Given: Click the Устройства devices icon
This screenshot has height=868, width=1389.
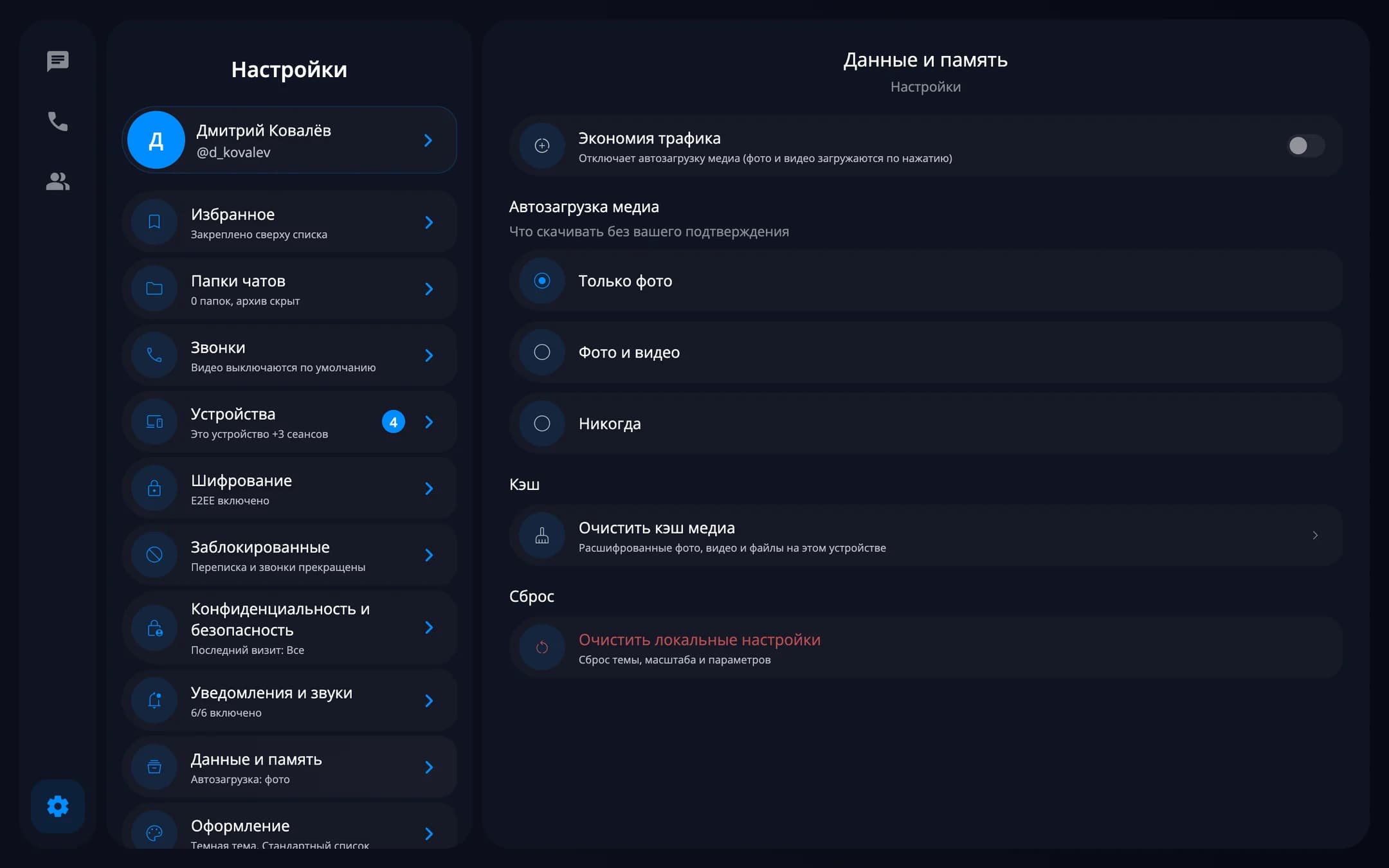Looking at the screenshot, I should (x=154, y=422).
